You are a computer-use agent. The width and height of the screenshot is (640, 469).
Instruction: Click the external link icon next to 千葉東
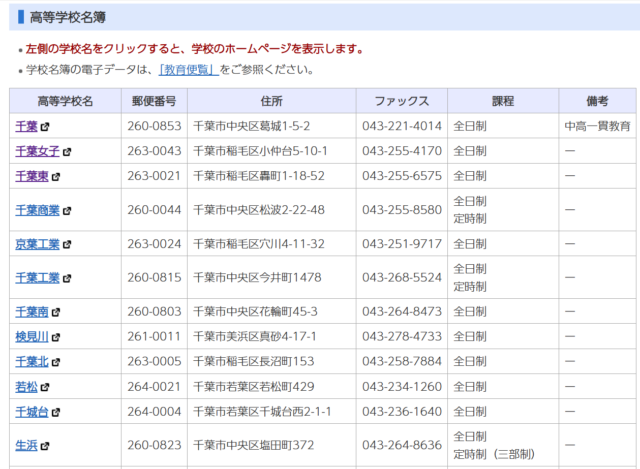click(55, 176)
